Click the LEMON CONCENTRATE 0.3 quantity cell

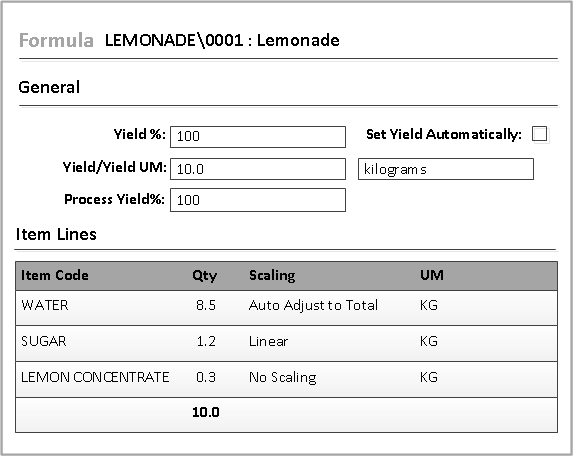pos(206,377)
